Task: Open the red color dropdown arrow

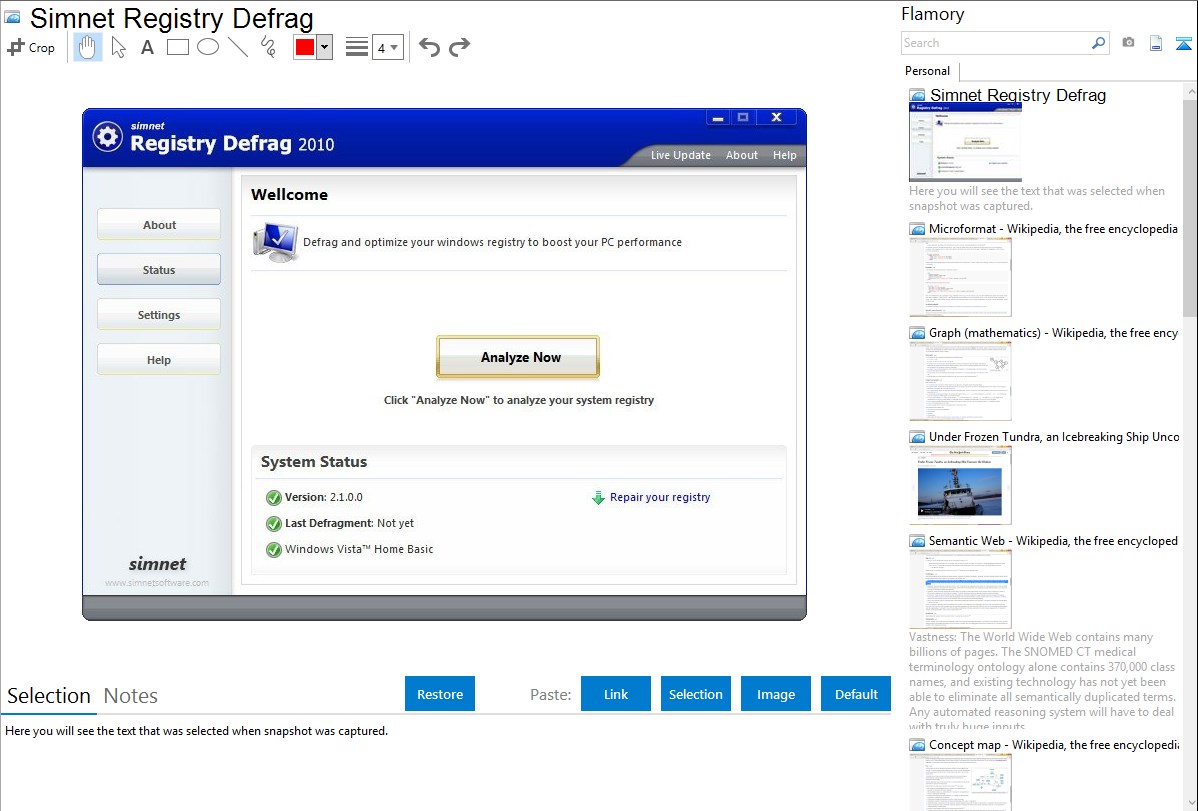Action: [324, 47]
